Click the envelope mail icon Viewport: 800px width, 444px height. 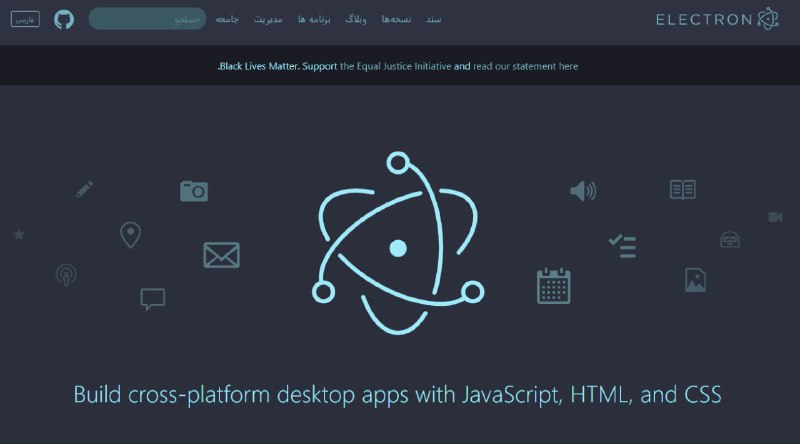(x=221, y=255)
